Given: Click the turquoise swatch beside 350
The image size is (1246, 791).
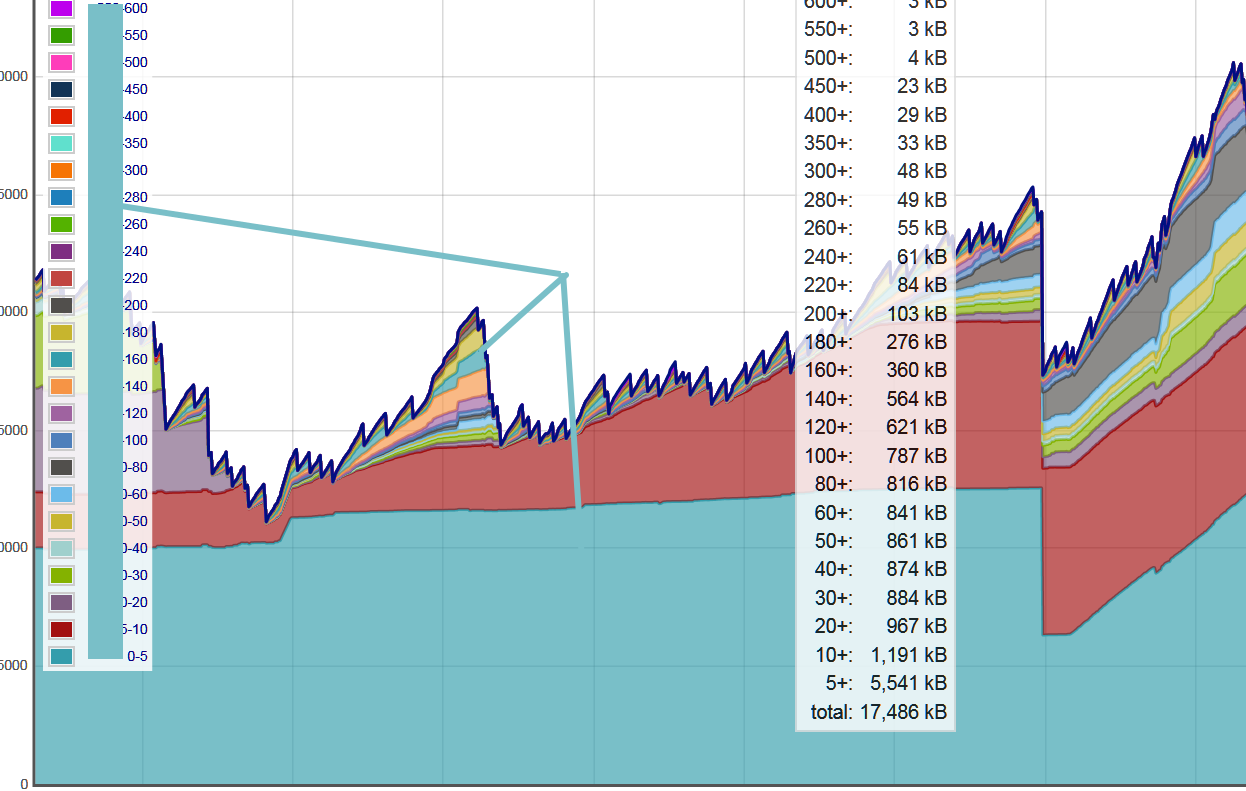Looking at the screenshot, I should [61, 144].
